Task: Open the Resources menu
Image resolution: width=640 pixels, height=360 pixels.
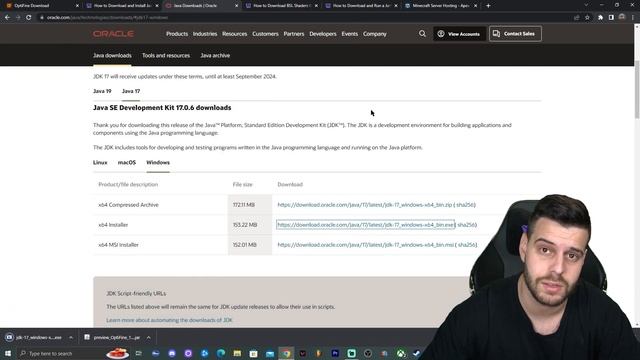Action: point(234,34)
